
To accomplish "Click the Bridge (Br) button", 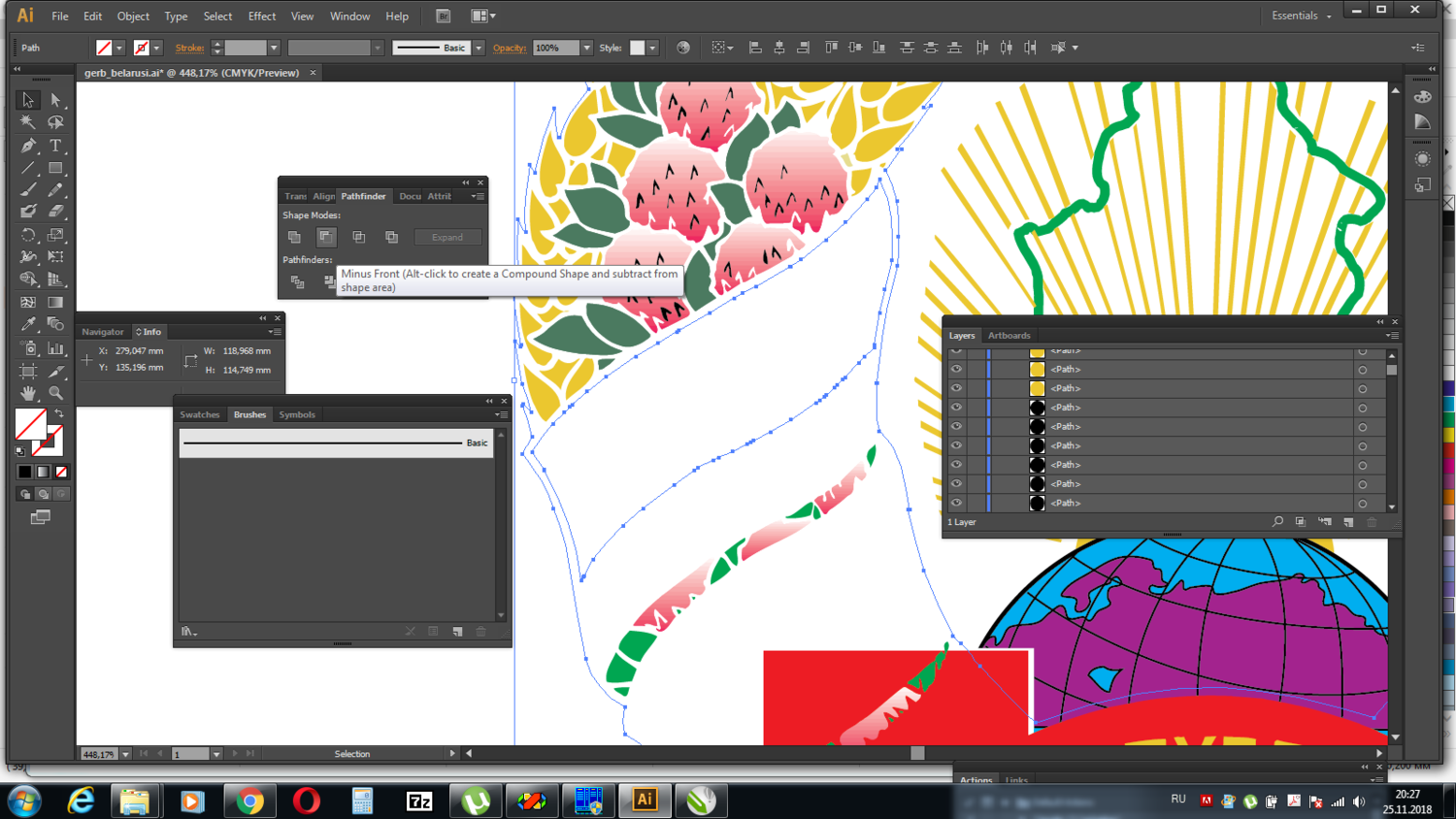I will click(443, 16).
